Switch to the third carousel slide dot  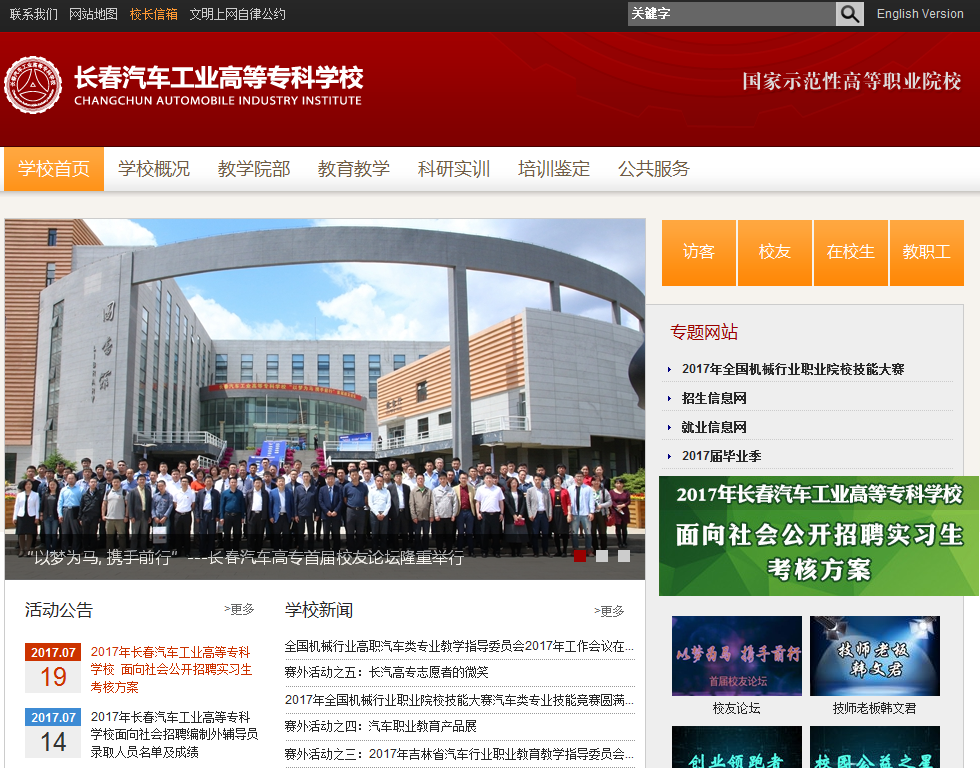click(624, 556)
